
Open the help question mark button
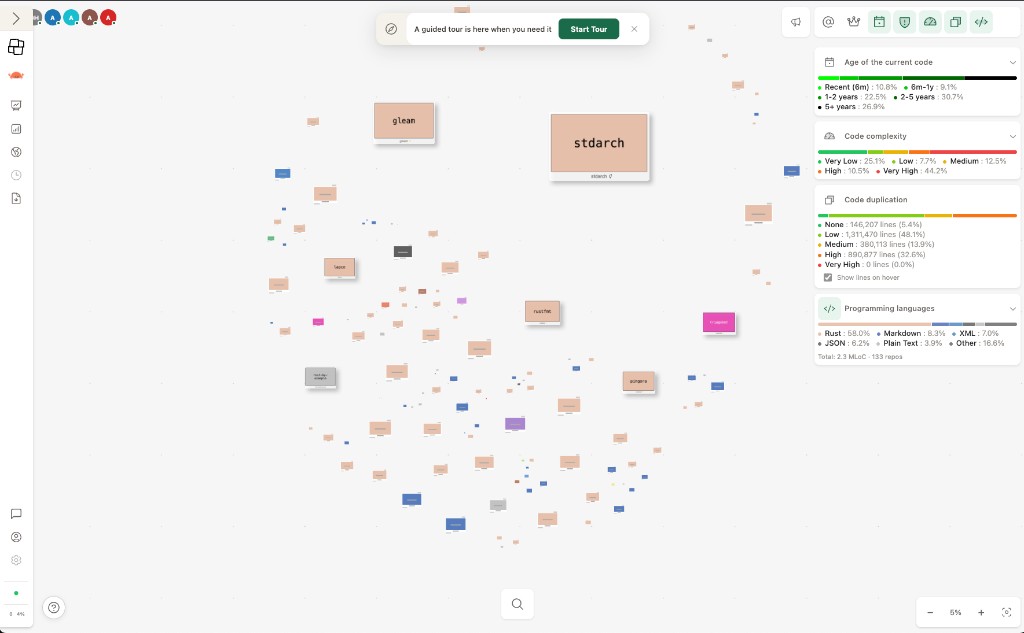53,607
